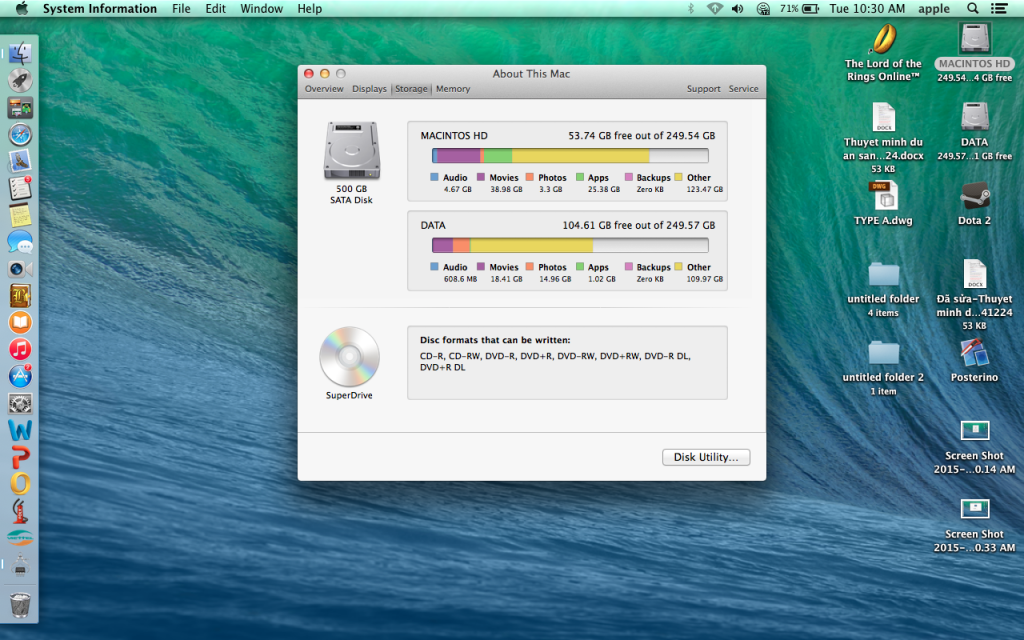Click the MACINTOS HD storage usage bar
Screen dimensions: 1024x640
click(x=570, y=155)
